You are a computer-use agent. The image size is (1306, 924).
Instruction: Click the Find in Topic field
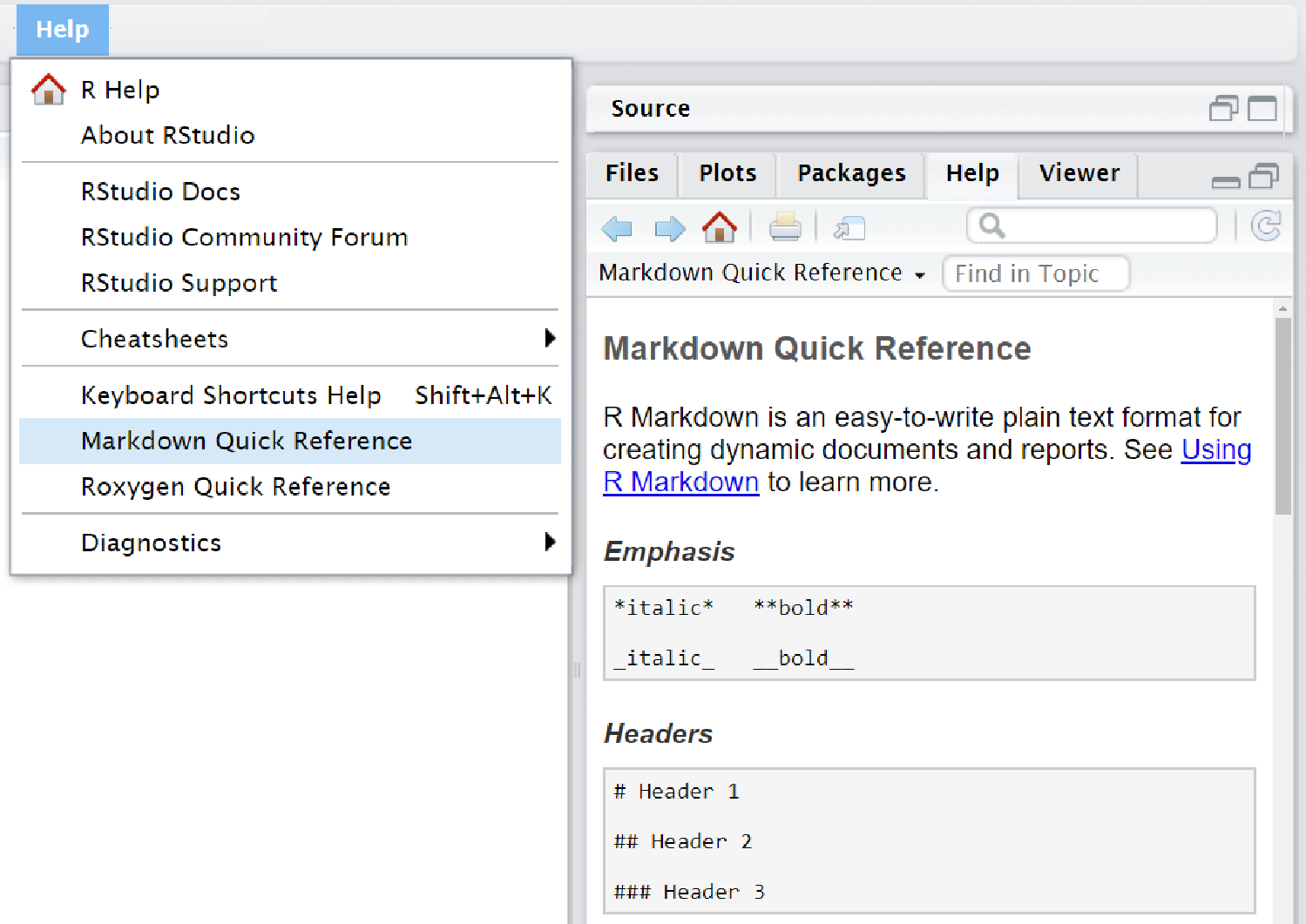click(x=1036, y=273)
